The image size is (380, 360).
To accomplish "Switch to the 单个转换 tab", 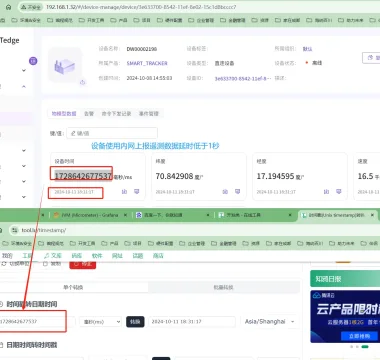I will pyautogui.click(x=73, y=287).
